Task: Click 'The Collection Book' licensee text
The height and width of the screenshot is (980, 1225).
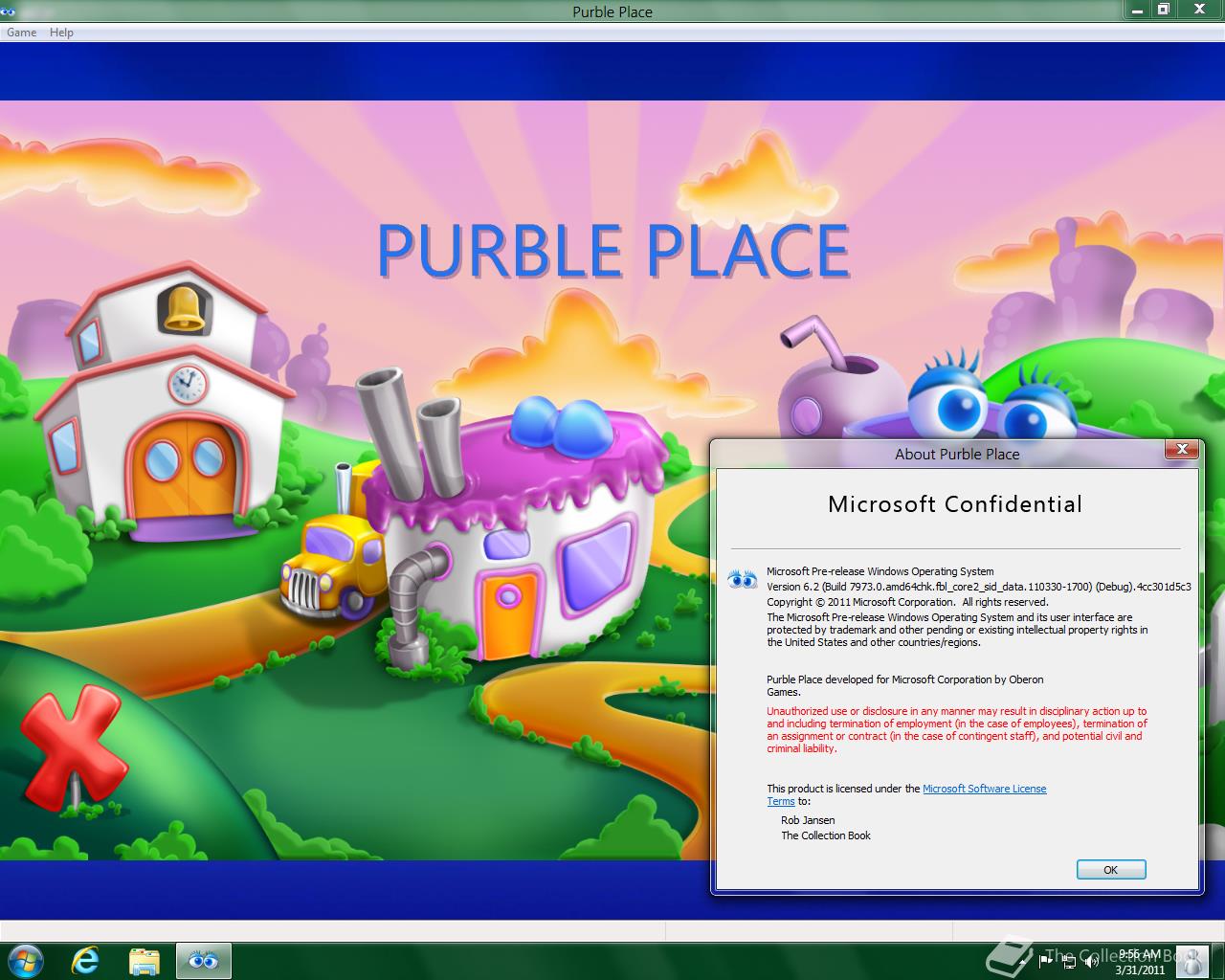Action: click(x=826, y=835)
